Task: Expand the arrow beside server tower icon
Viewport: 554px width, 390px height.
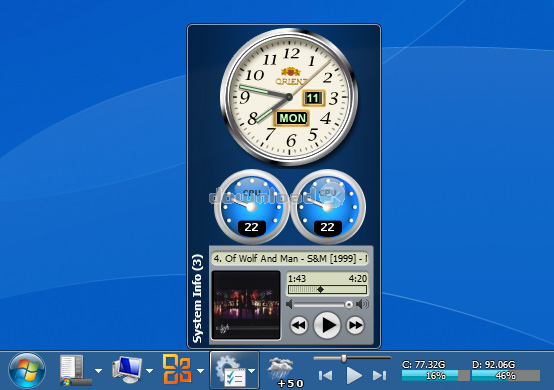Action: [x=99, y=371]
